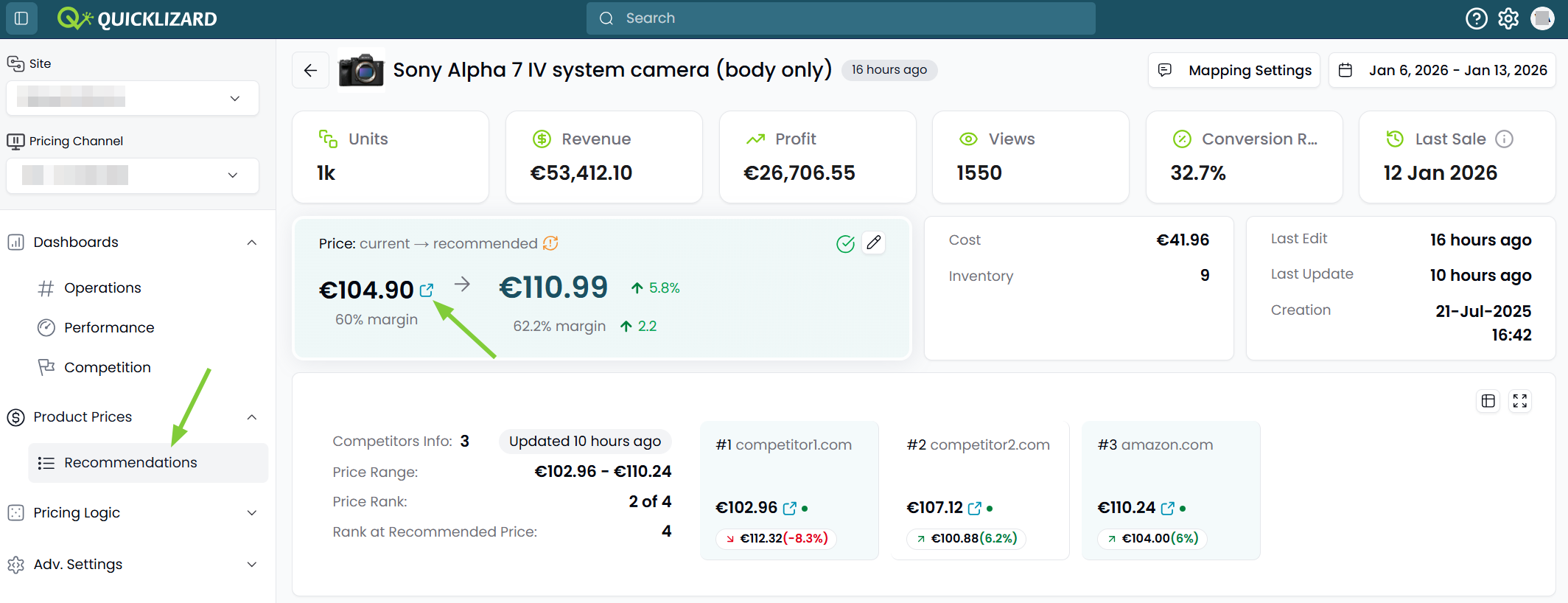This screenshot has width=1568, height=603.
Task: Click the back arrow button
Action: (310, 70)
